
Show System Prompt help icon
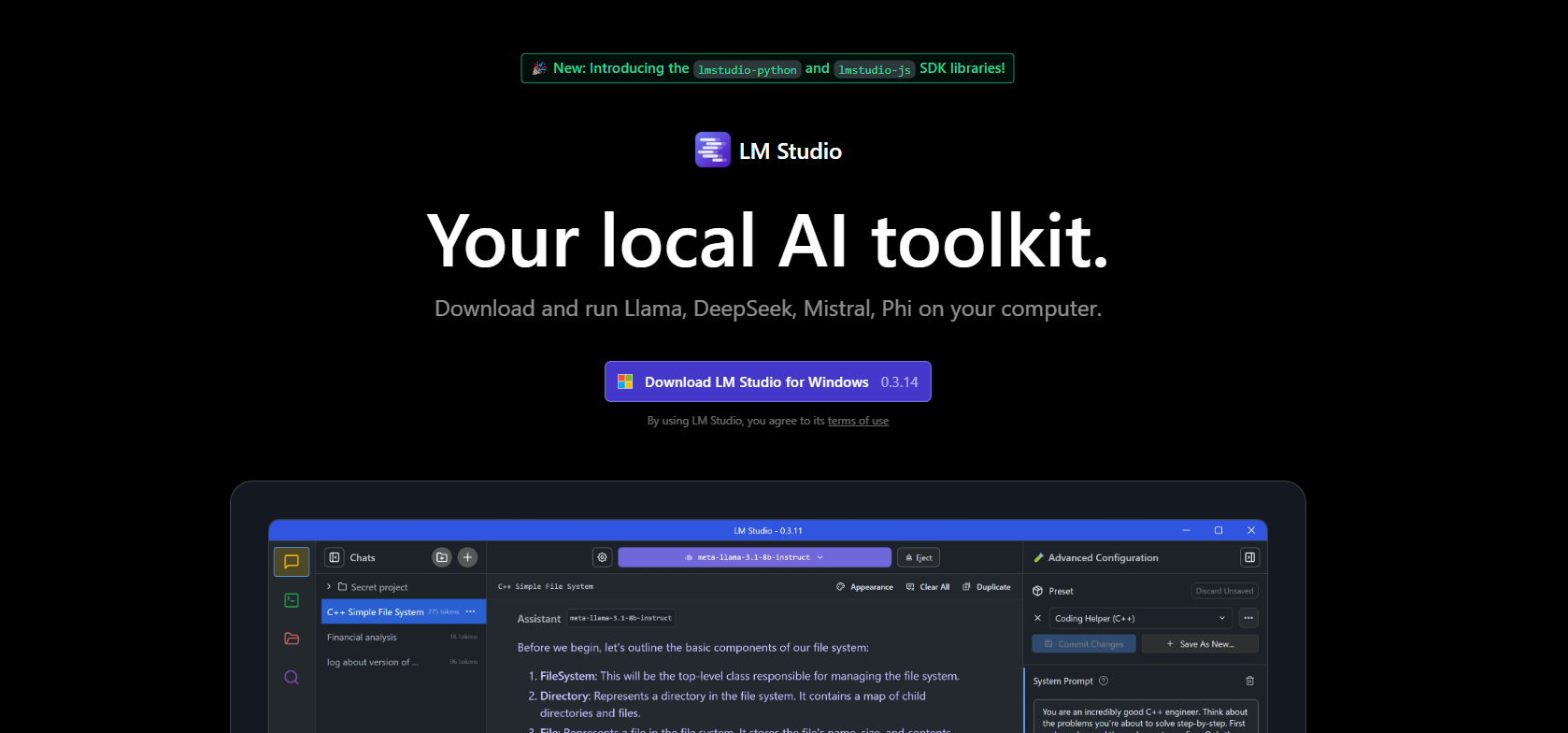pyautogui.click(x=1104, y=681)
